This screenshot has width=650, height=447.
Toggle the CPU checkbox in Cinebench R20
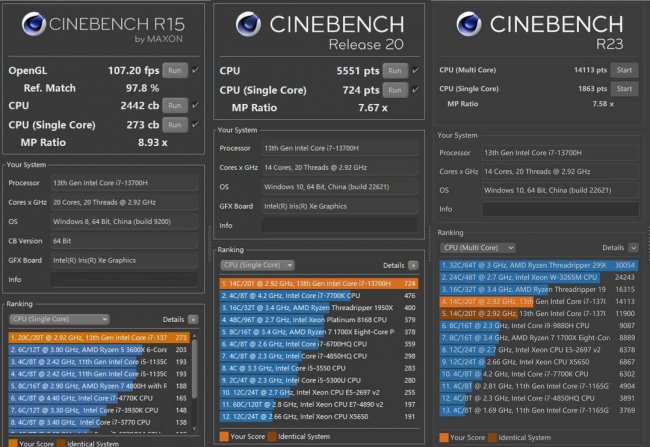[x=415, y=70]
